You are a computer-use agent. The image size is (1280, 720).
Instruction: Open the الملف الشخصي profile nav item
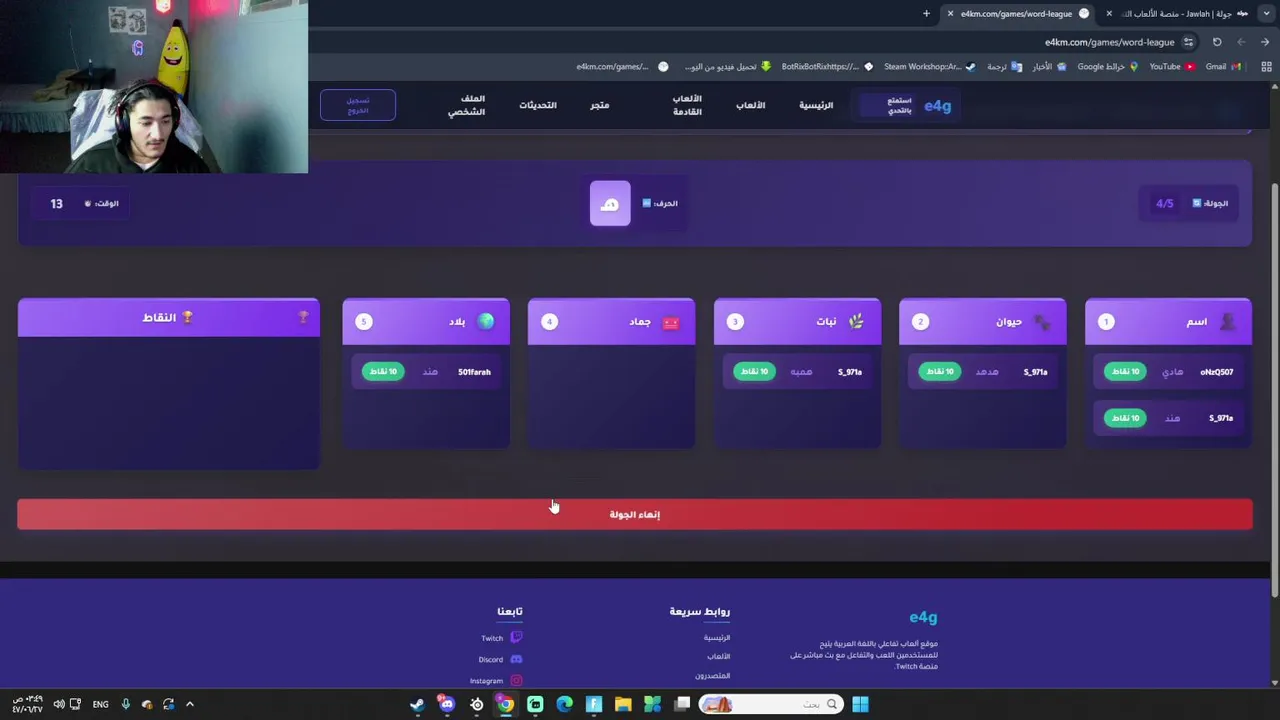[467, 105]
